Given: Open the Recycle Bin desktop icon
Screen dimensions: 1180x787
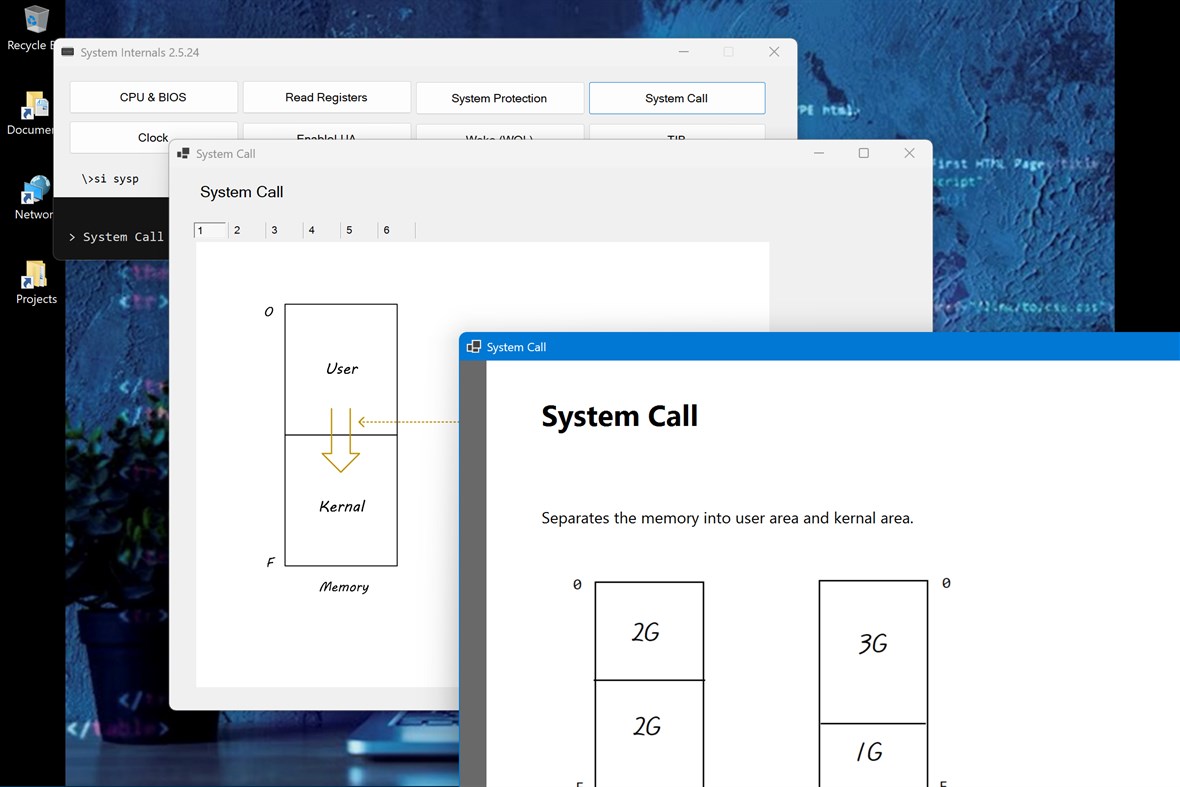Looking at the screenshot, I should pos(37,17).
